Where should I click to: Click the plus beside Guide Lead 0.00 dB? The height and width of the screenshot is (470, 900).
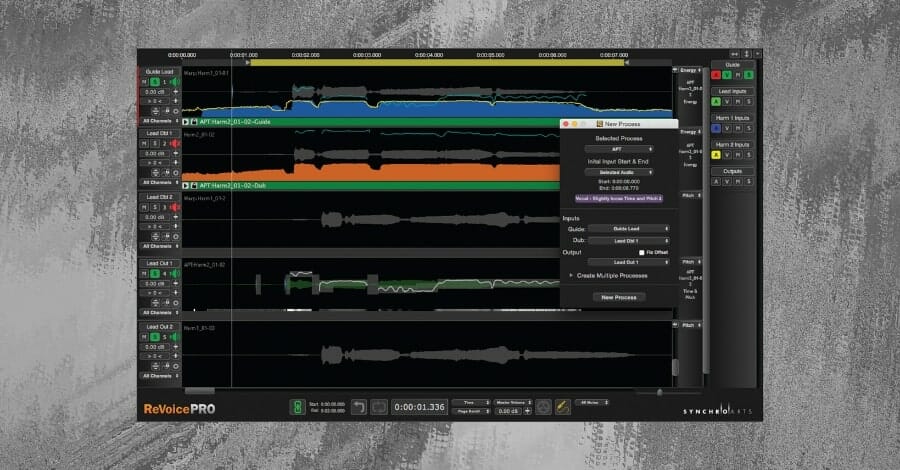[x=176, y=92]
